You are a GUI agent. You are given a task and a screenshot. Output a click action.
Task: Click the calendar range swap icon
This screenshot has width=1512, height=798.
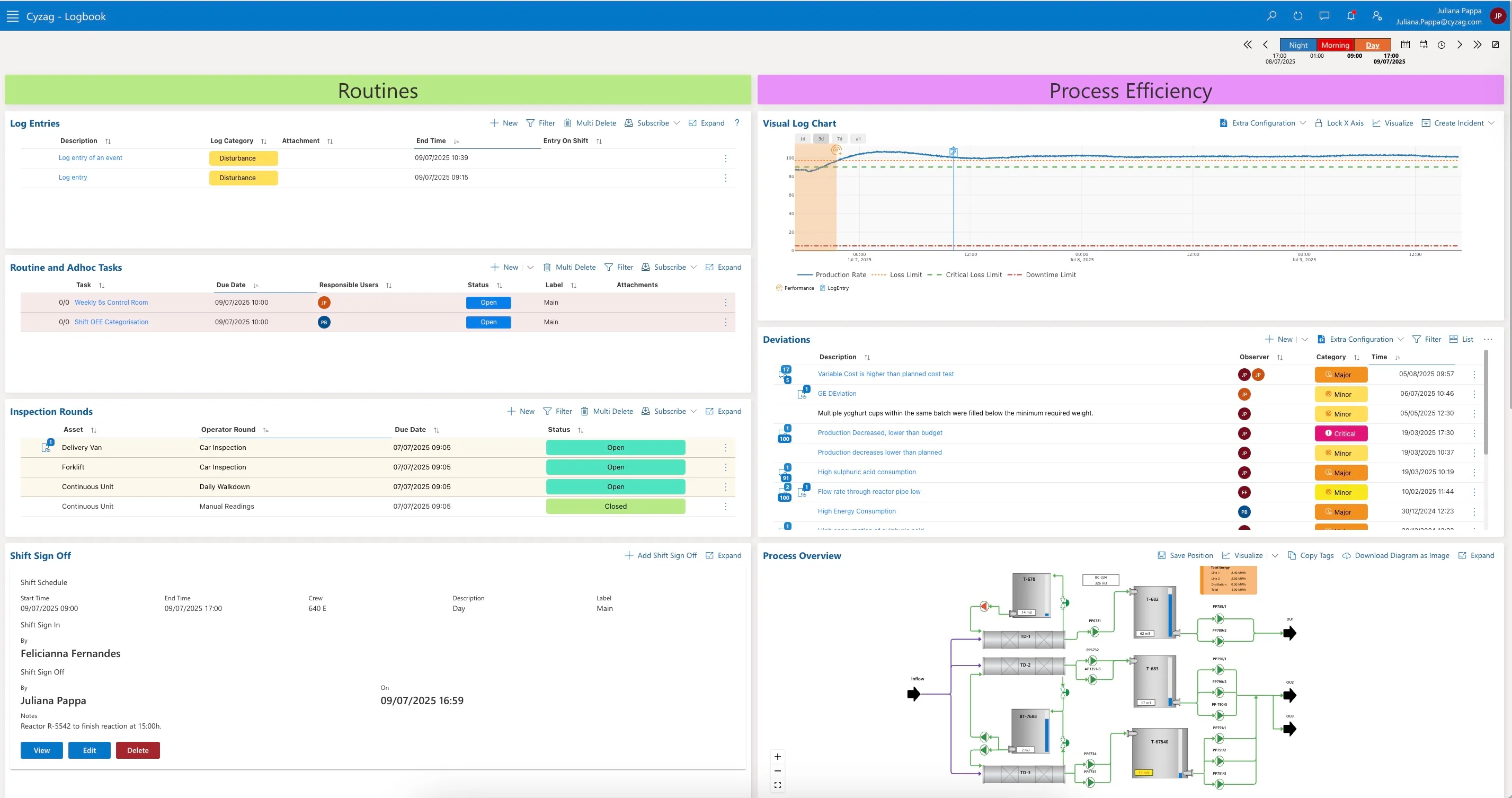click(1424, 45)
